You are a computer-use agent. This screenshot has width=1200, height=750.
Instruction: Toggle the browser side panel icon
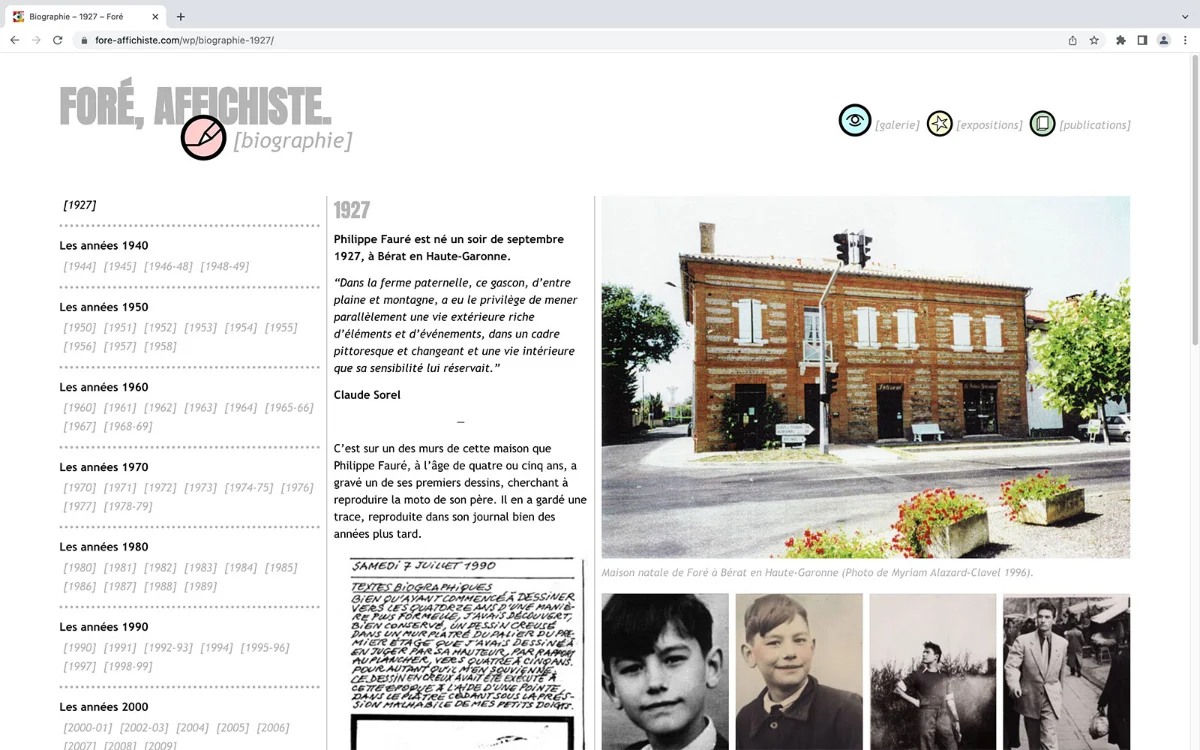coord(1142,40)
